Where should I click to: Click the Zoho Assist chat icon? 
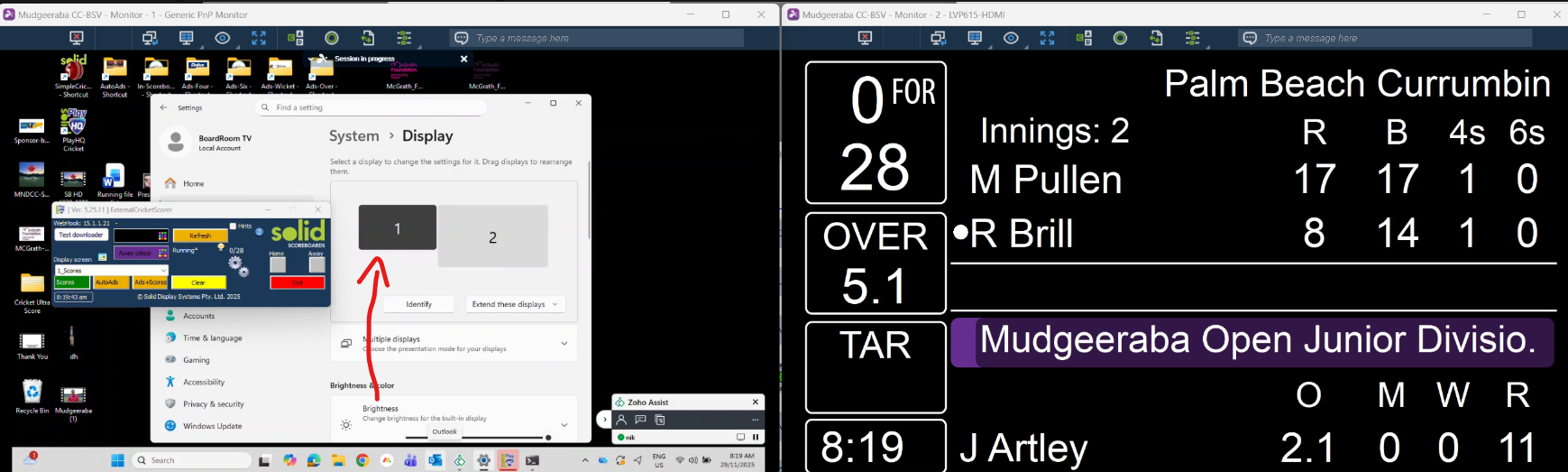pyautogui.click(x=640, y=420)
